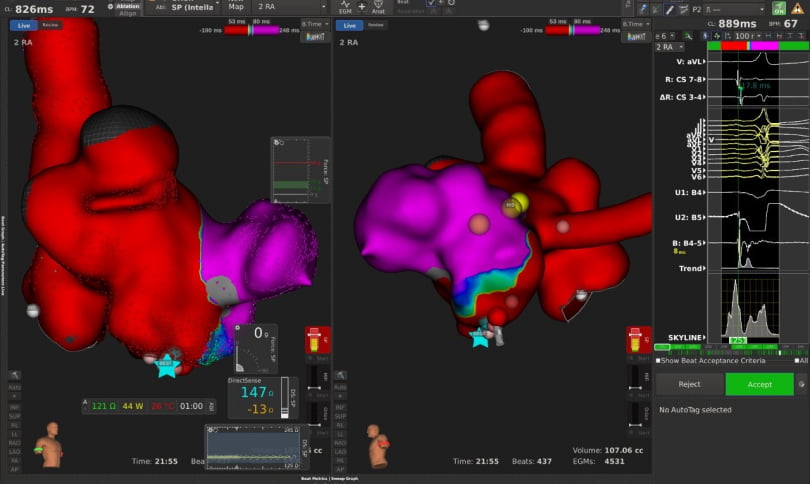Adjust the left view activation color bar
This screenshot has width=810, height=484.
(252, 30)
